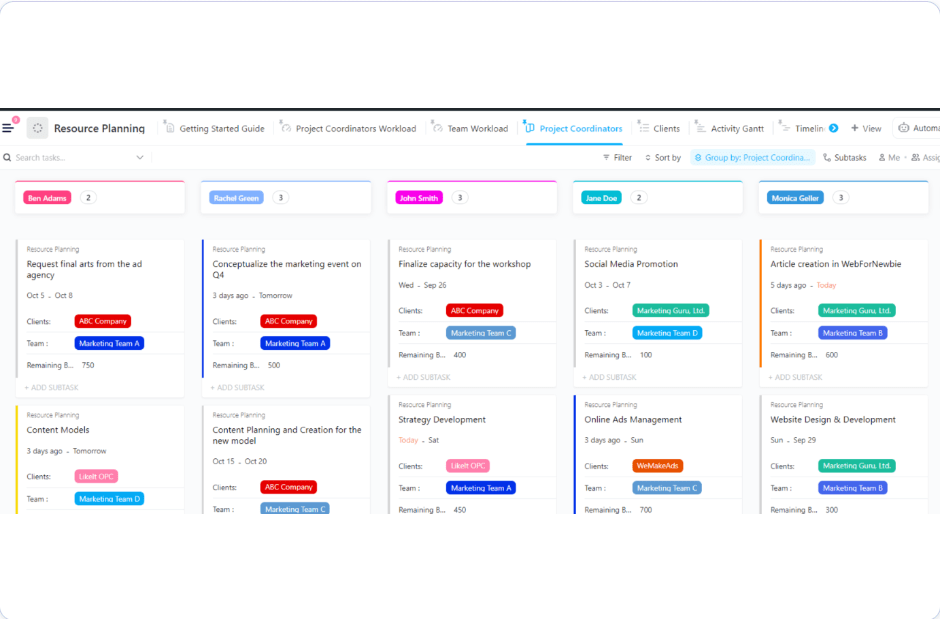
Task: Click Marketing Guru, Ltd. tag on Social Media Promotion
Action: [x=671, y=310]
